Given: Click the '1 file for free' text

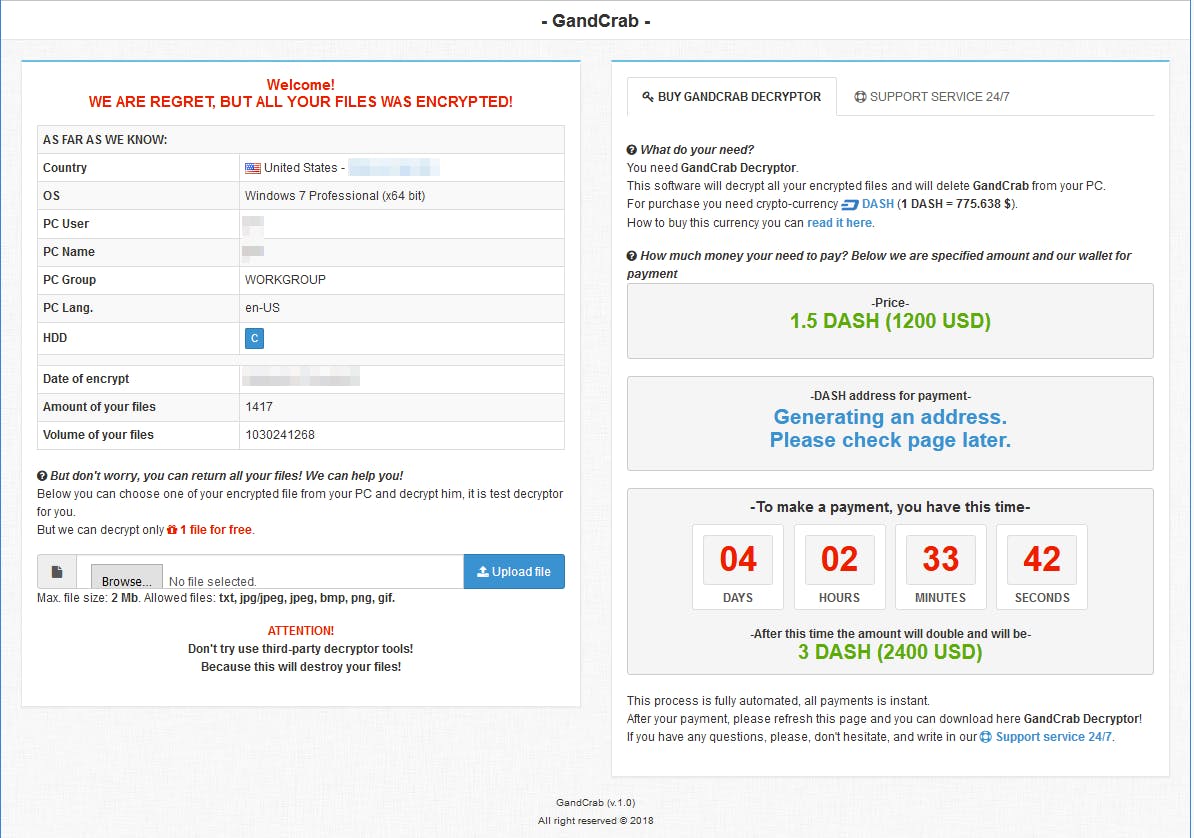Looking at the screenshot, I should 215,529.
